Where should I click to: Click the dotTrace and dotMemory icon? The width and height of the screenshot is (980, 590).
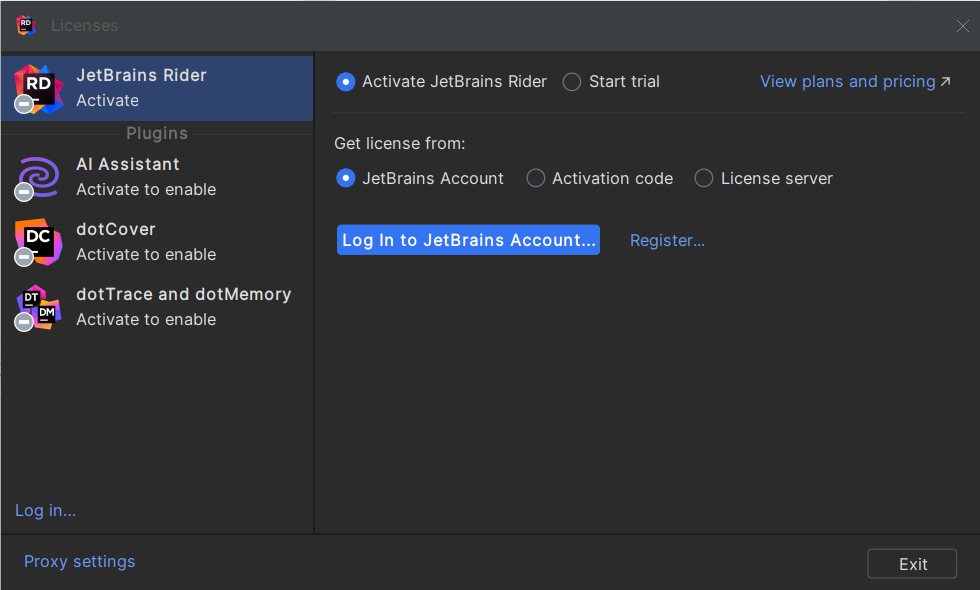pos(39,308)
